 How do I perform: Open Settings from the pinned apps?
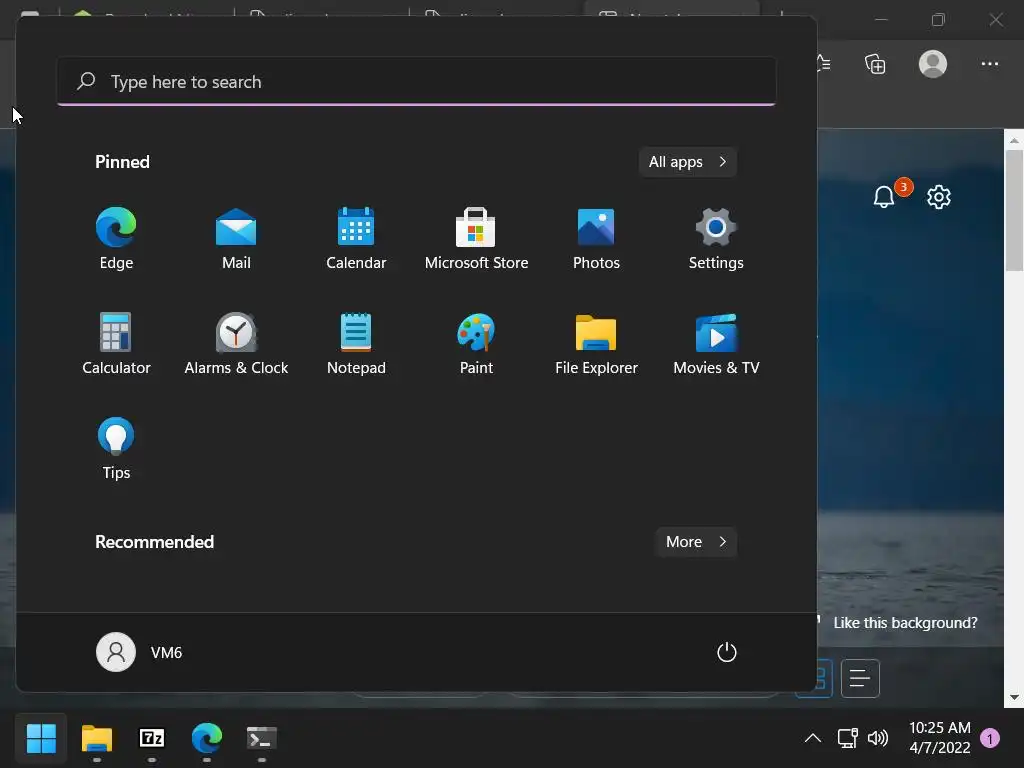[716, 238]
